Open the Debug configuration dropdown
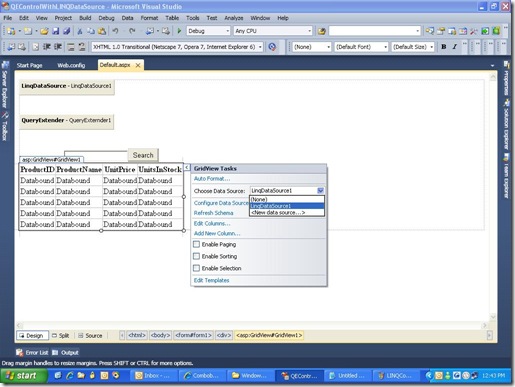Screen dimensions: 515x387 click(x=208, y=31)
